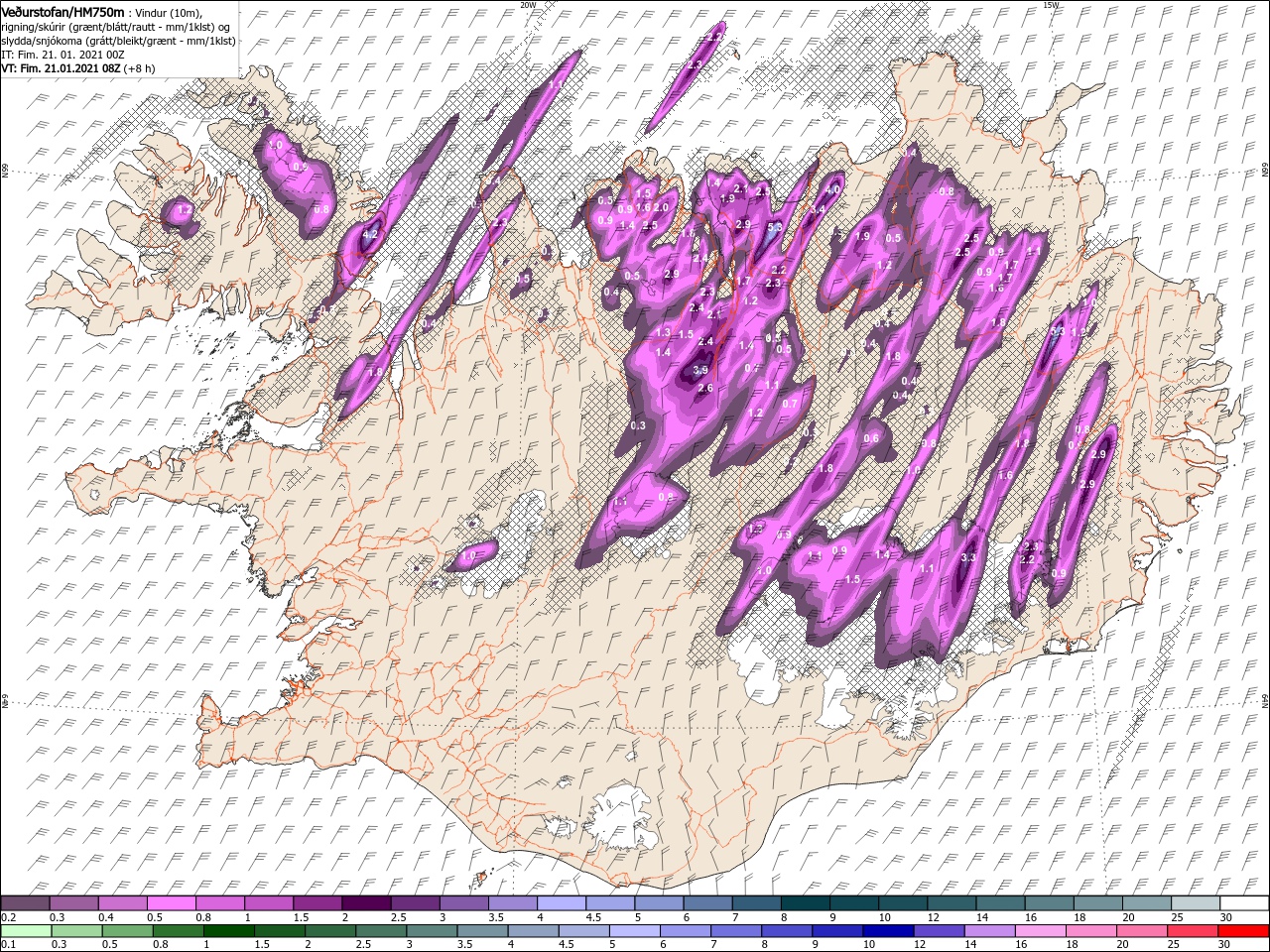Pick the white 30 swatch in upper legend
The height and width of the screenshot is (952, 1270).
click(x=1245, y=903)
